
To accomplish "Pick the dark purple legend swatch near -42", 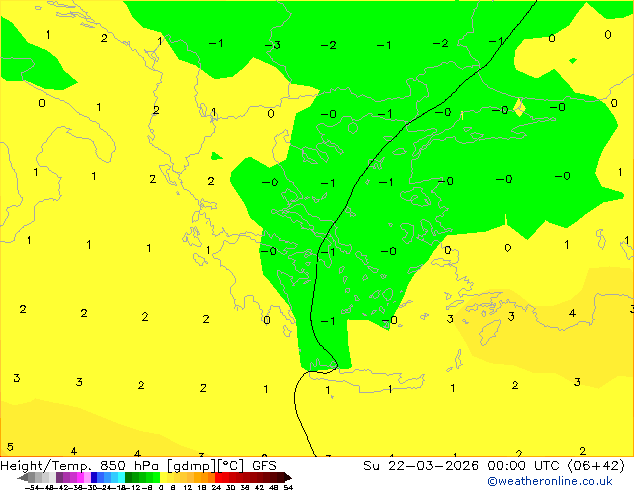I will (59, 477).
